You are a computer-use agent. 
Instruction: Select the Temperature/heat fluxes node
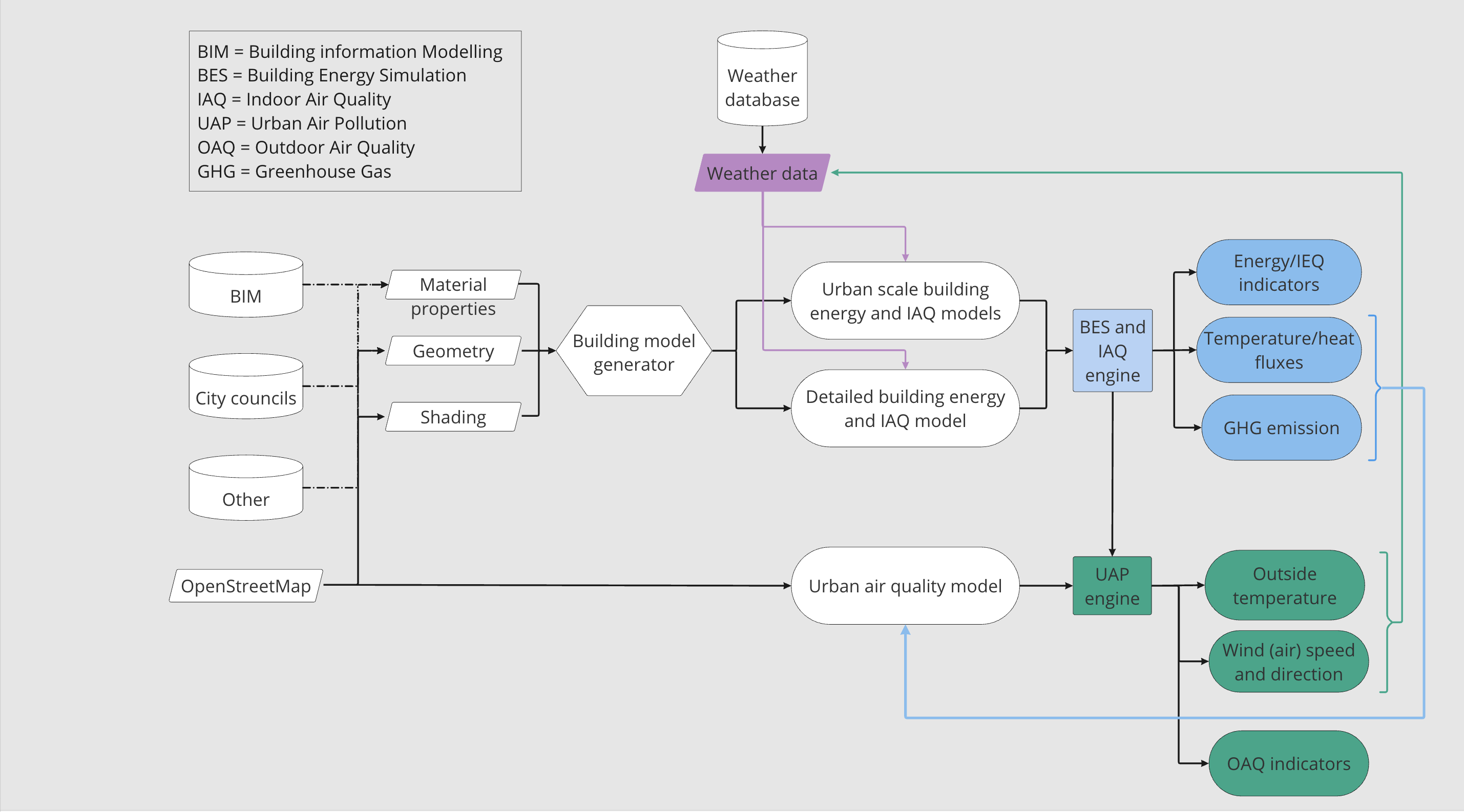pyautogui.click(x=1278, y=351)
